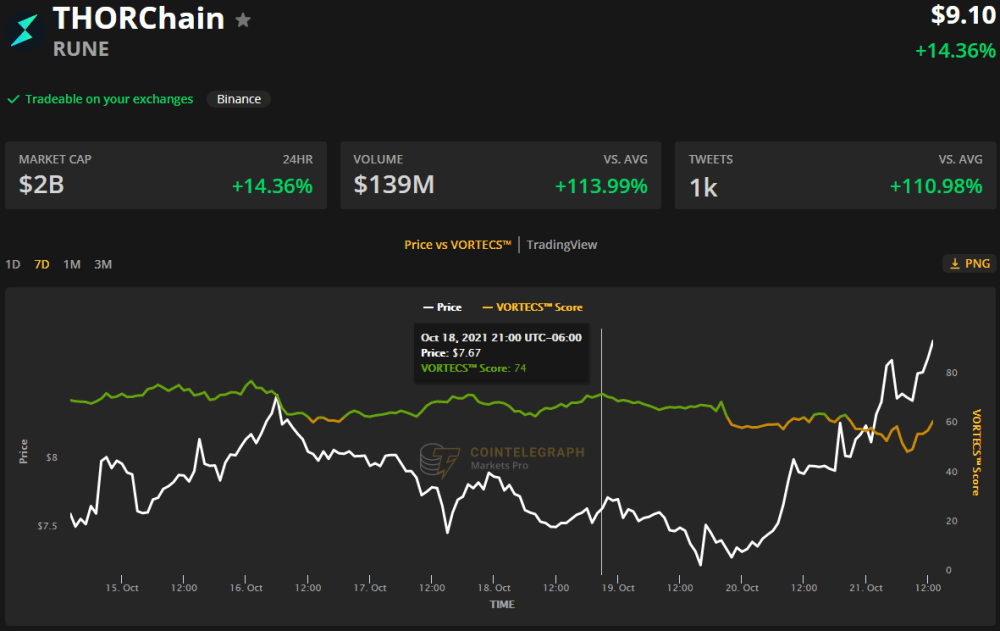Switch to 3M time range
The height and width of the screenshot is (631, 1000).
(103, 264)
